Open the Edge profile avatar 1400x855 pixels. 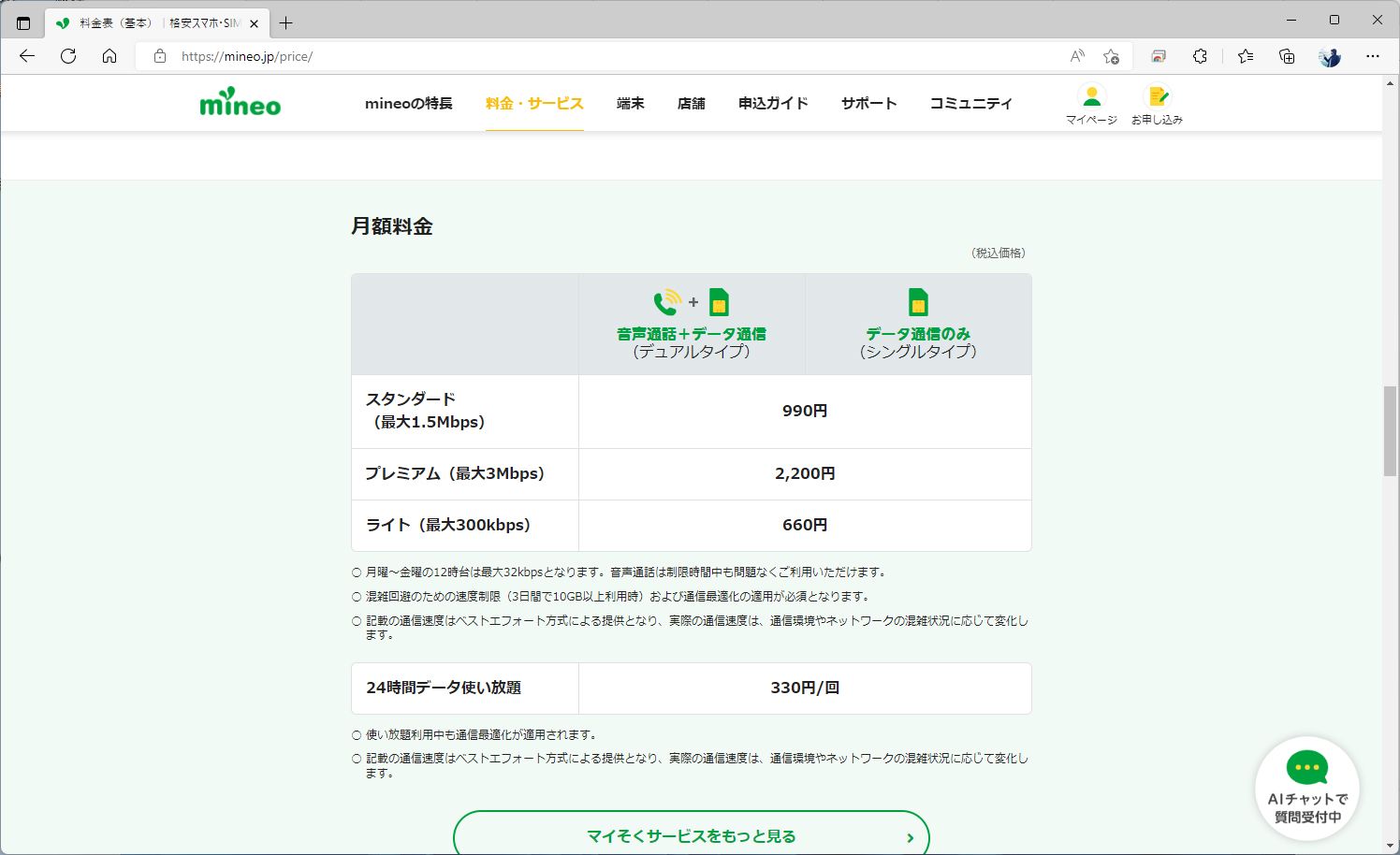pyautogui.click(x=1329, y=56)
